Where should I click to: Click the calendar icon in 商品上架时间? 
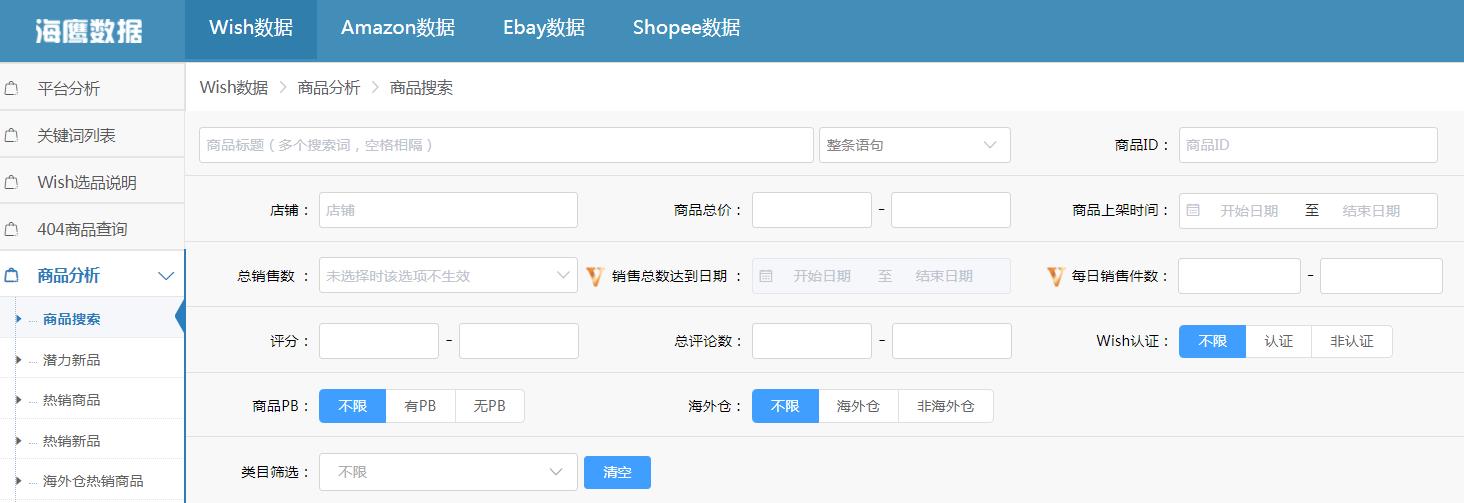(1193, 211)
